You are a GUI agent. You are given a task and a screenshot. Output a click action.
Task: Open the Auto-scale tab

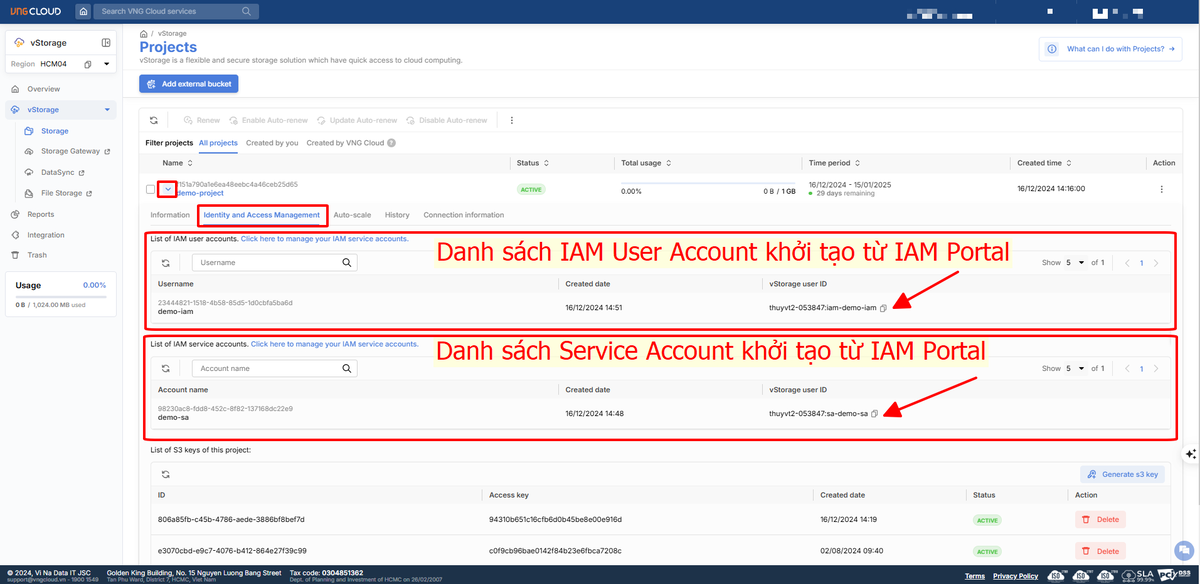click(x=352, y=215)
